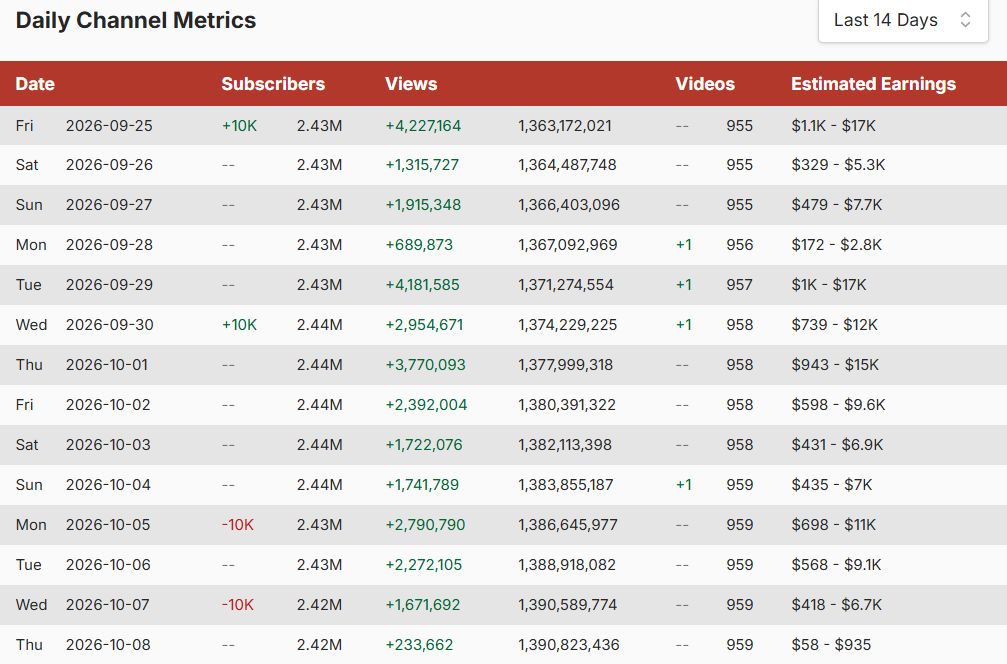This screenshot has width=1007, height=664.
Task: Click earnings range $943 - $15K
Action: tap(835, 365)
